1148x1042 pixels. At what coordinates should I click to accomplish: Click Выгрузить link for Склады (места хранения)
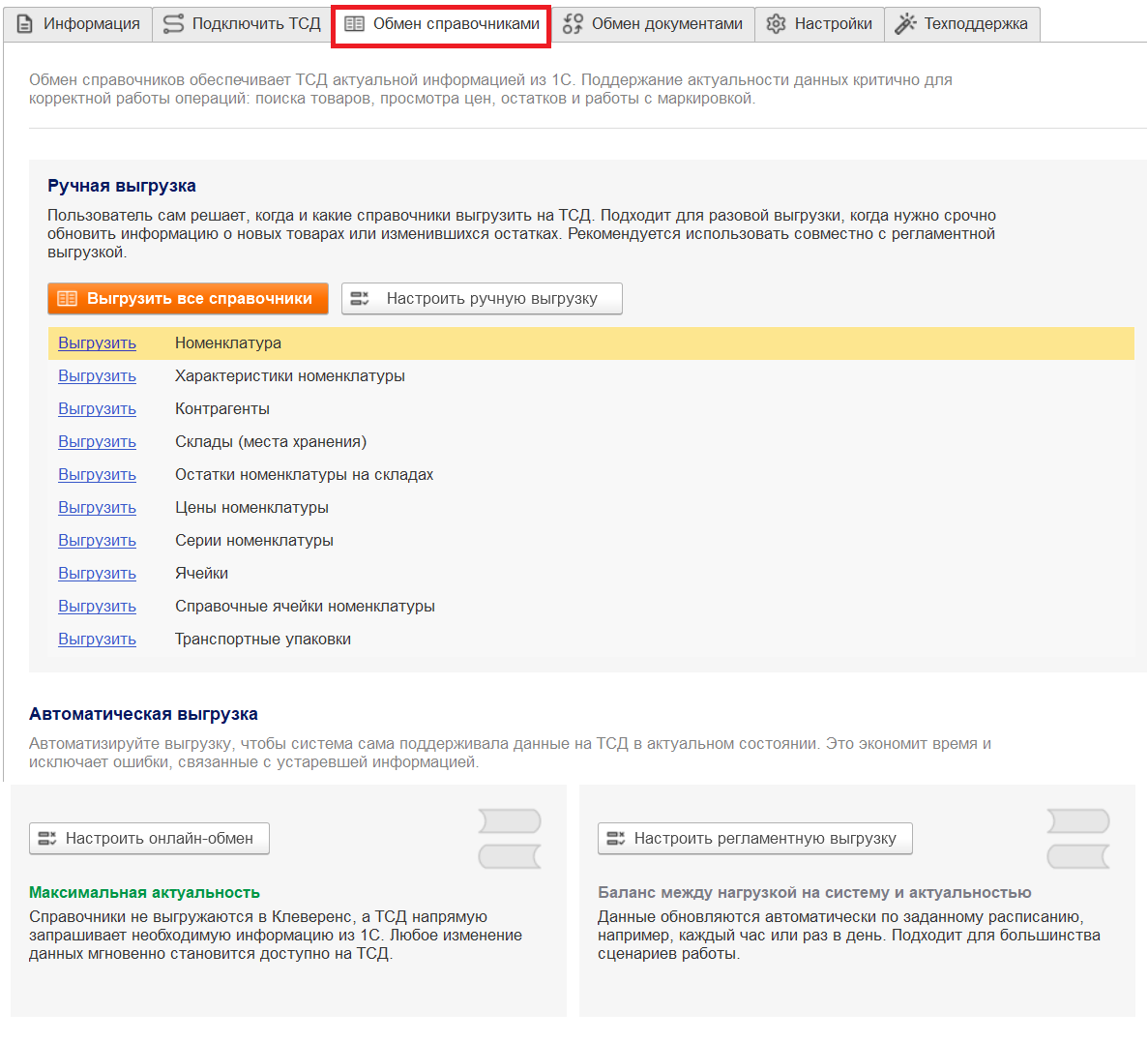(98, 442)
